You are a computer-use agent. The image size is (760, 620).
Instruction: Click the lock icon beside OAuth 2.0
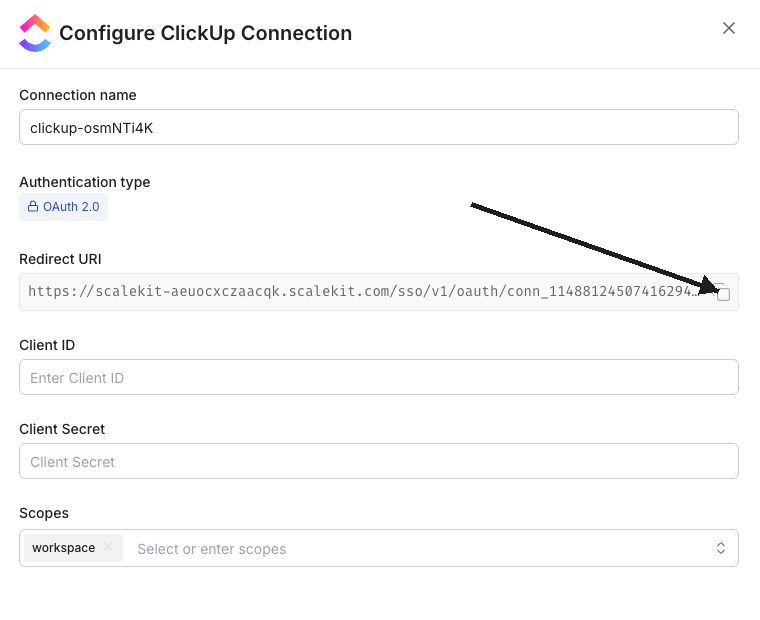[x=33, y=207]
